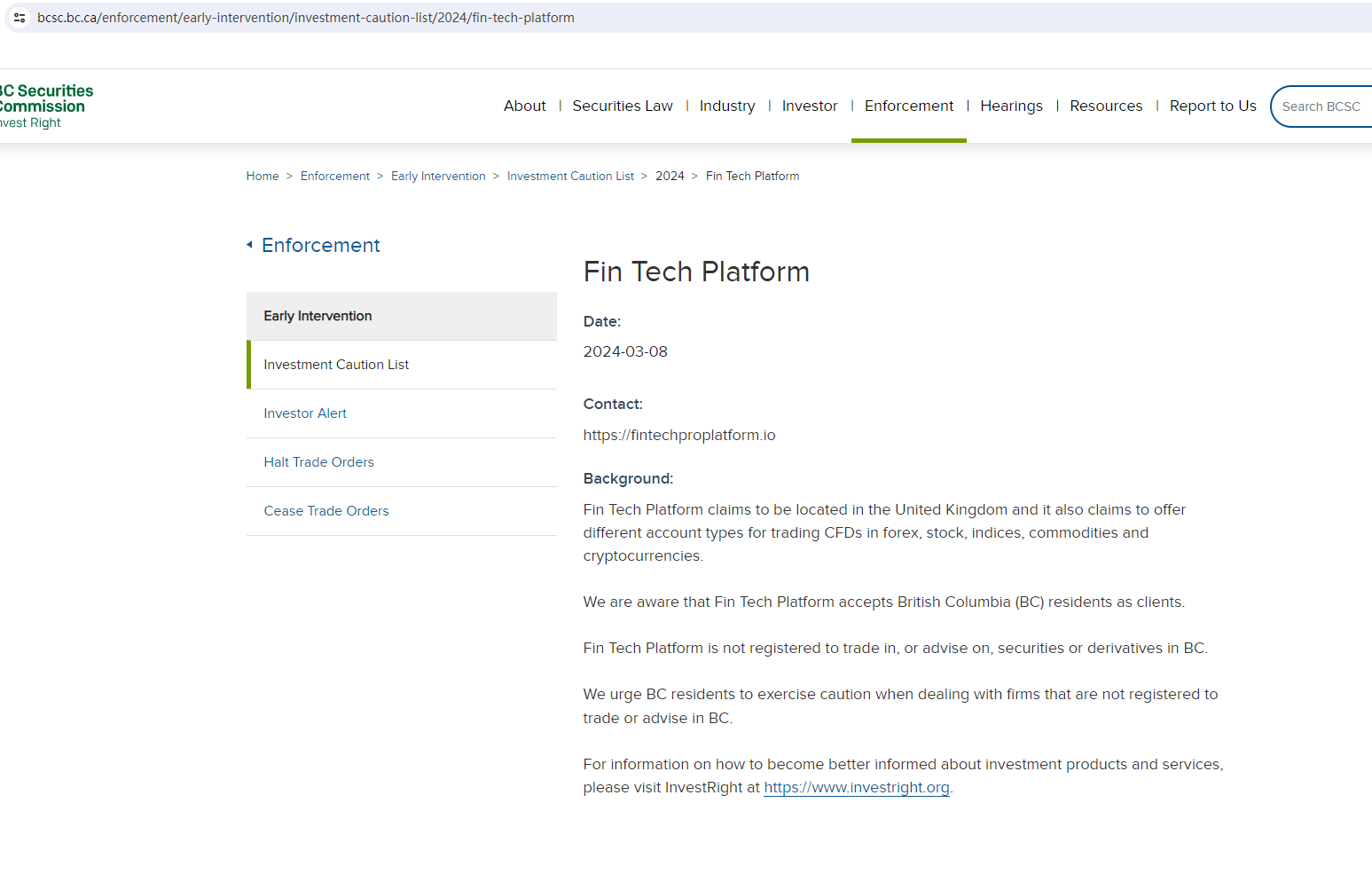
Task: Visit the investright.org hyperlink
Action: [856, 788]
